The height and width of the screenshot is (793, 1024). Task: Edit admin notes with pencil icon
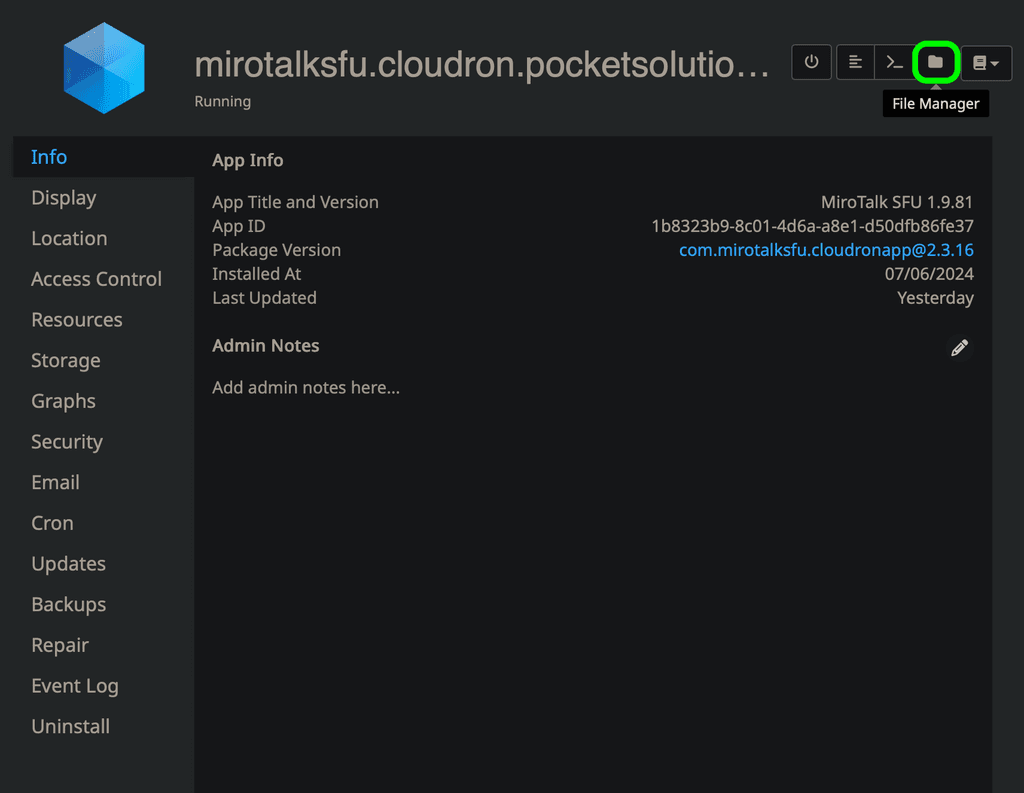coord(959,348)
